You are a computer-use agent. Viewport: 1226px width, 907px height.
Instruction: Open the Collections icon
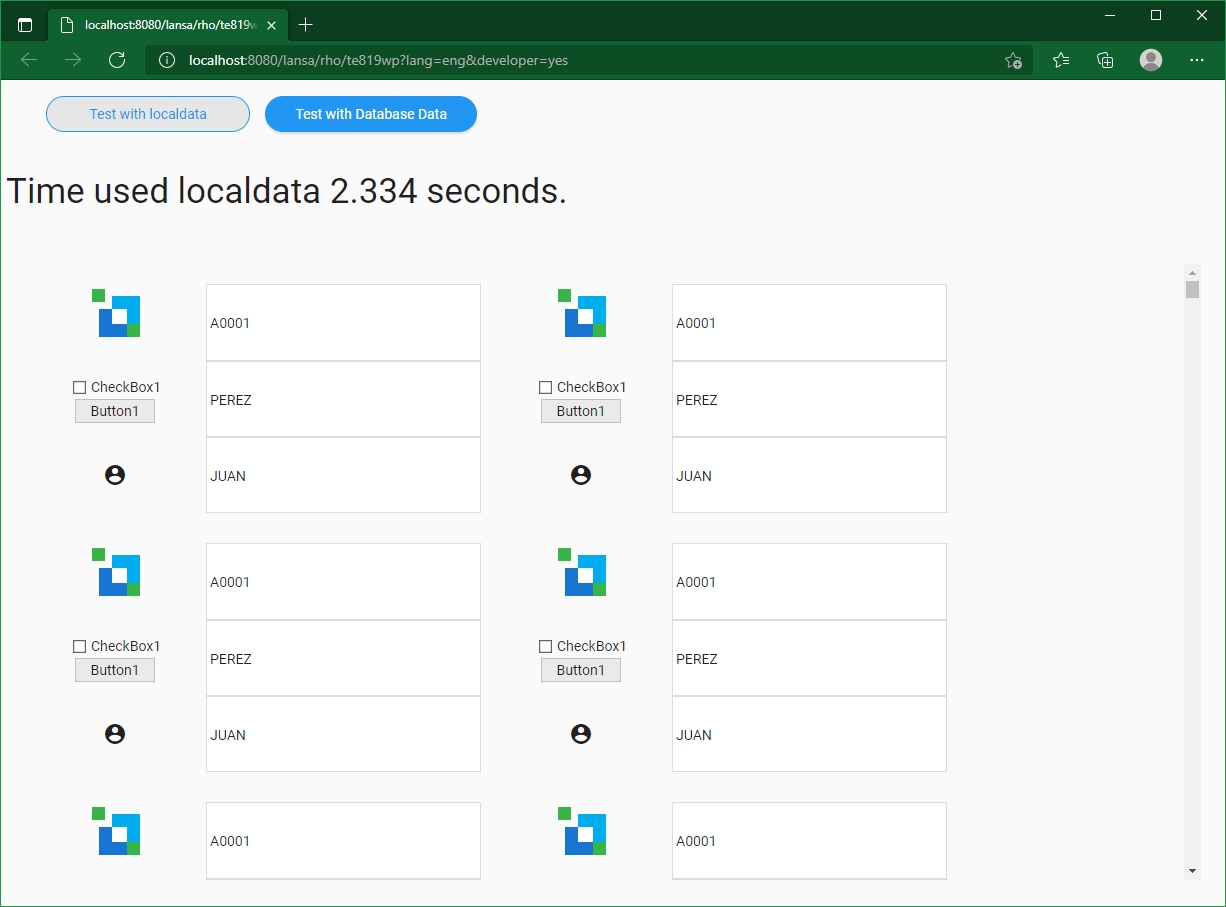pos(1105,60)
